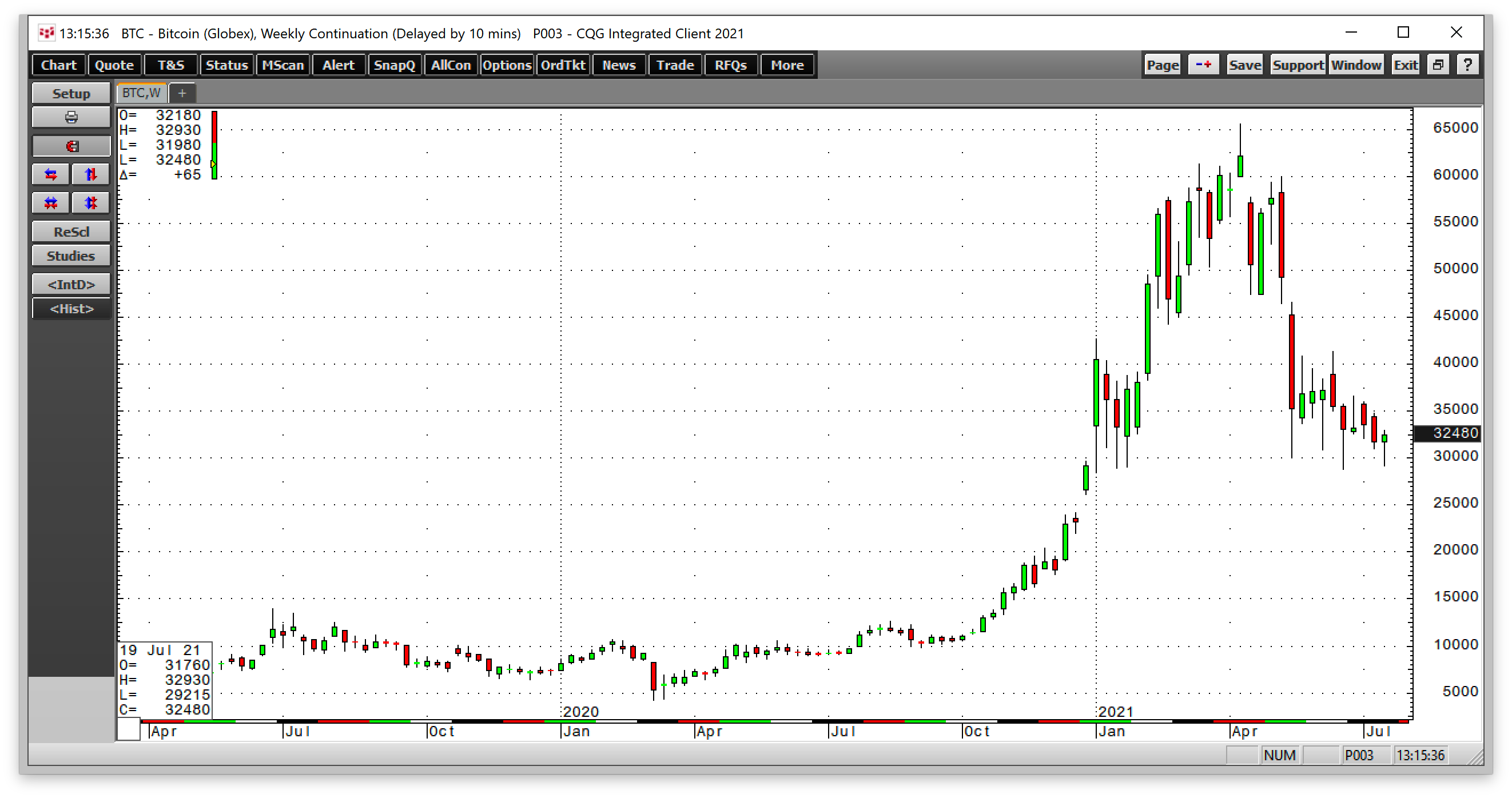The height and width of the screenshot is (798, 1512).
Task: Expand the More toolbar menu
Action: pyautogui.click(x=787, y=65)
